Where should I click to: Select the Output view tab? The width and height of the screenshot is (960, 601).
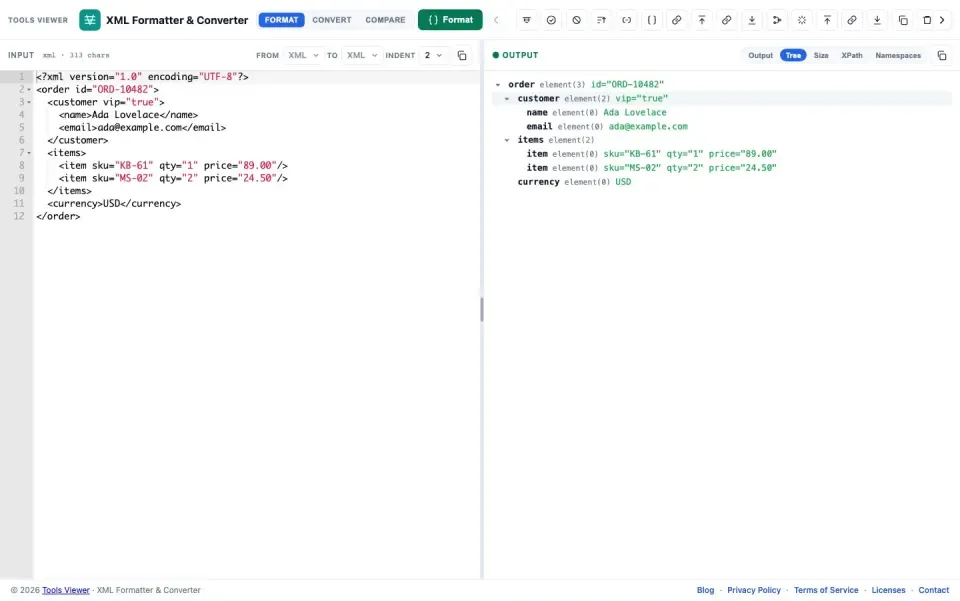click(760, 55)
